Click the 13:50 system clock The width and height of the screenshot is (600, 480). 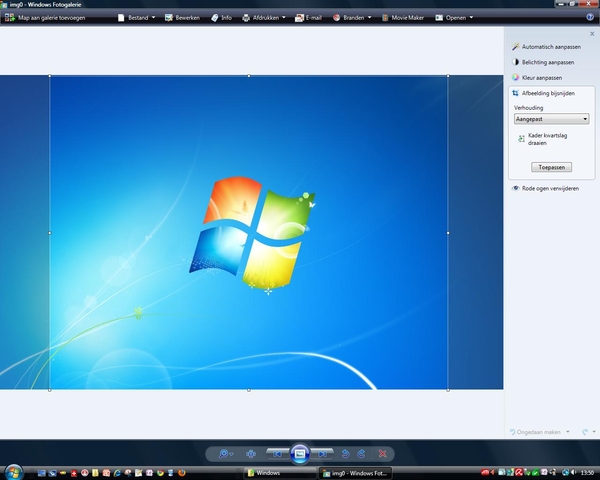click(587, 473)
